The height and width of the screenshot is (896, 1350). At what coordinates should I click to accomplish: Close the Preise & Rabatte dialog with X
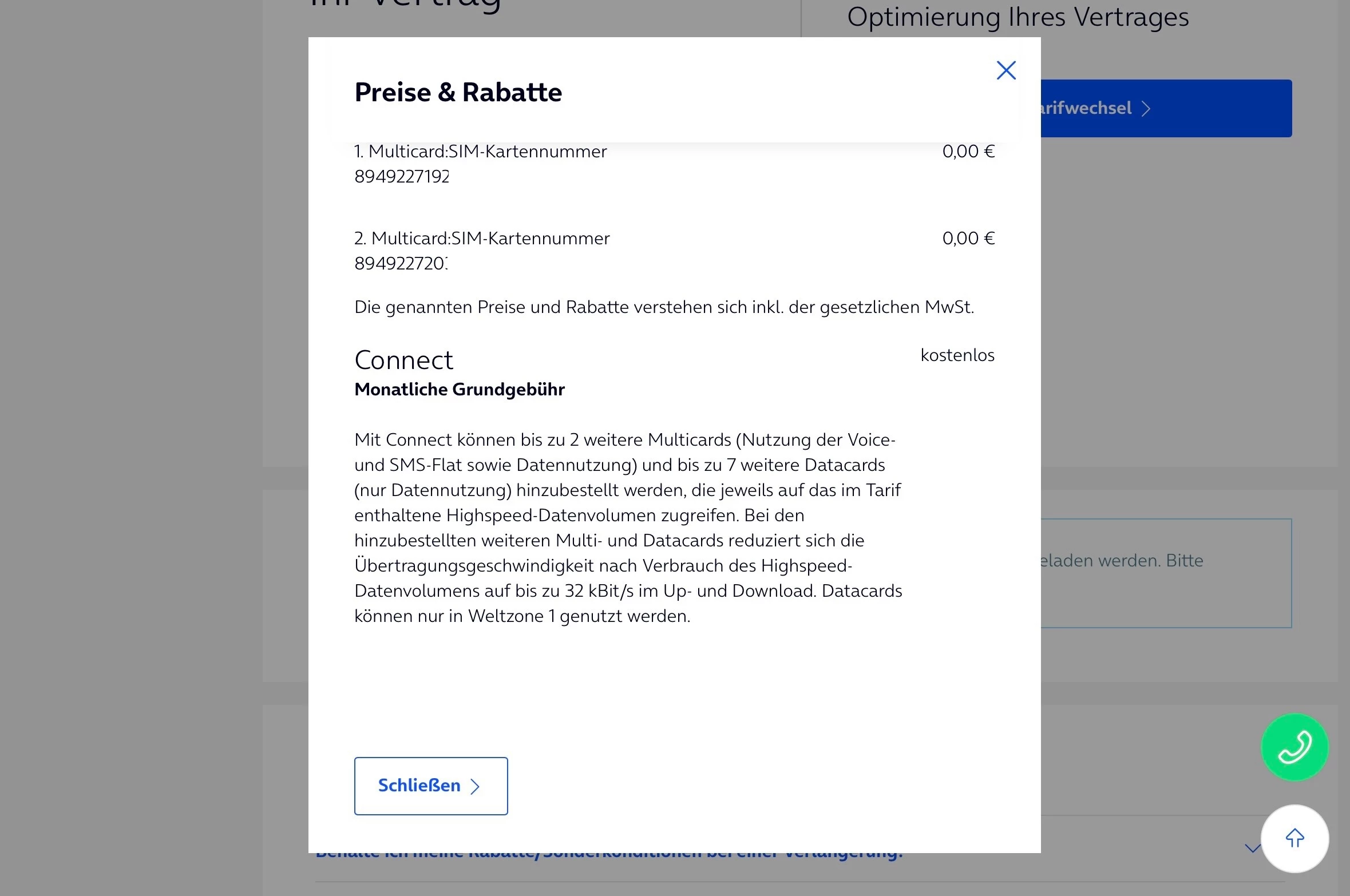click(x=1005, y=70)
